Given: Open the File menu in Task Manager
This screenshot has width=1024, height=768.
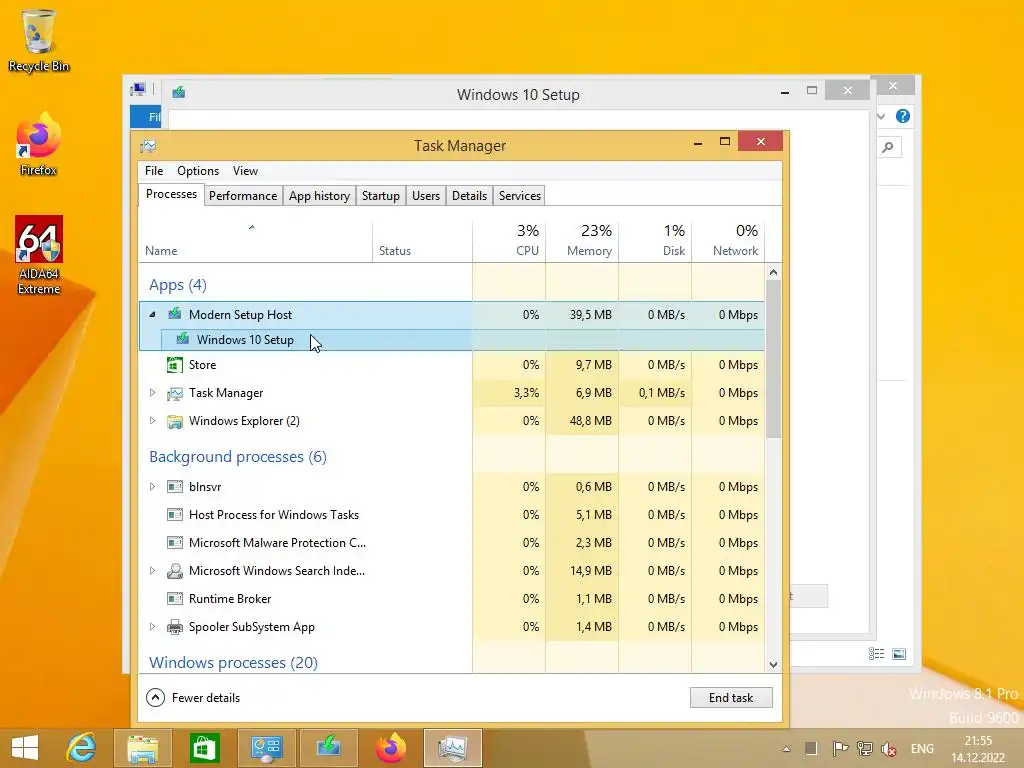Looking at the screenshot, I should tap(154, 170).
